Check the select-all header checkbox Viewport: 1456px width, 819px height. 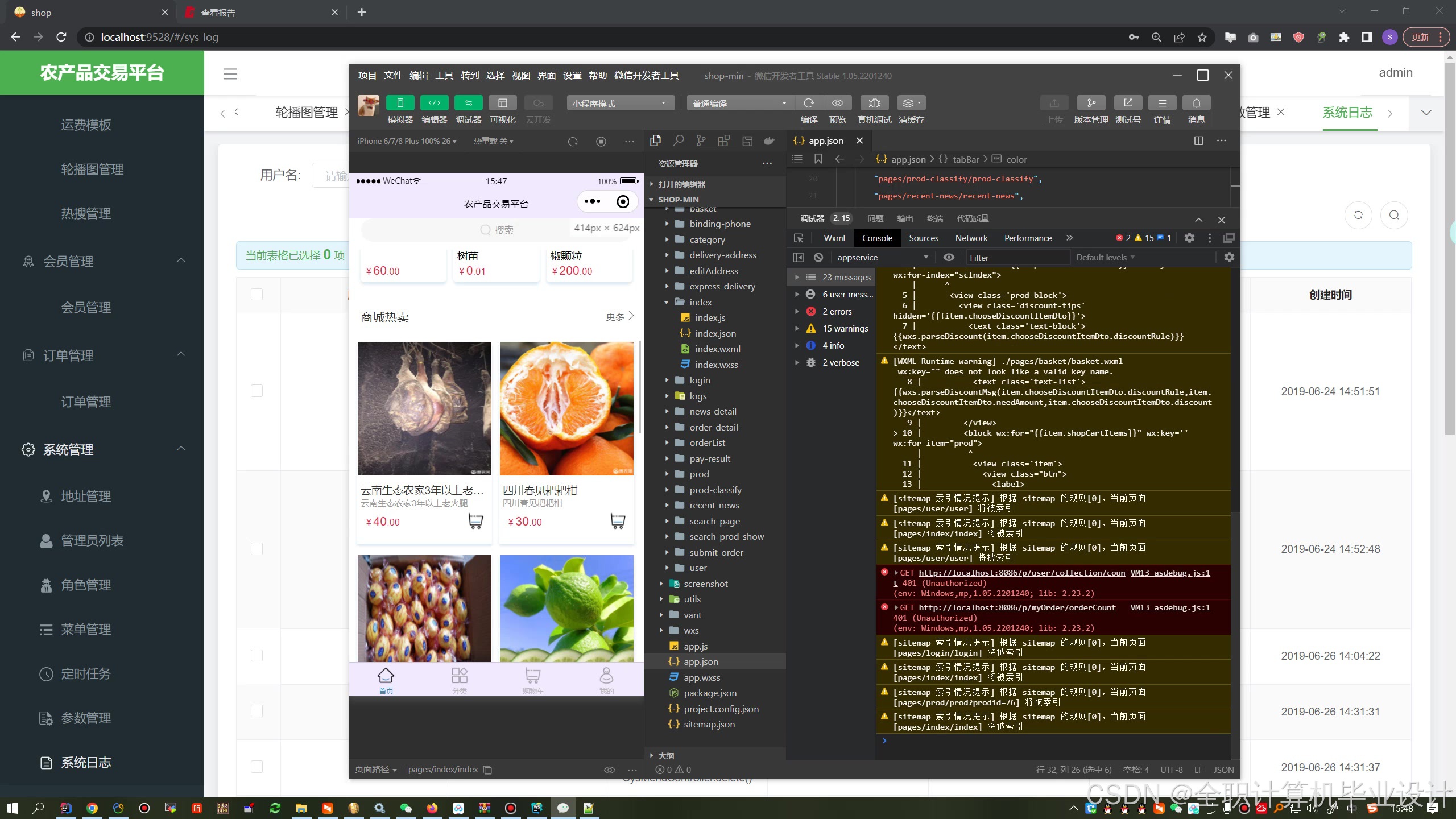257,294
